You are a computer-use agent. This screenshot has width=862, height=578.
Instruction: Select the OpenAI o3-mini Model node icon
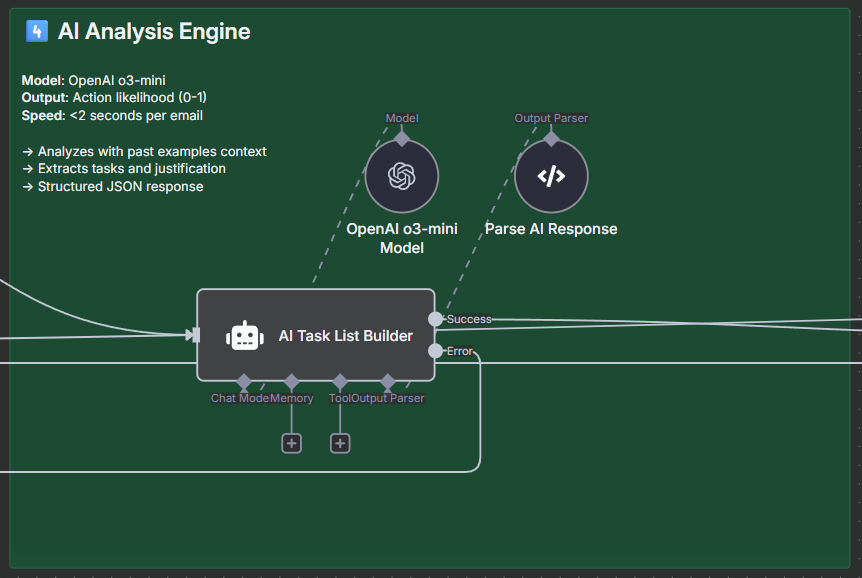(x=402, y=176)
